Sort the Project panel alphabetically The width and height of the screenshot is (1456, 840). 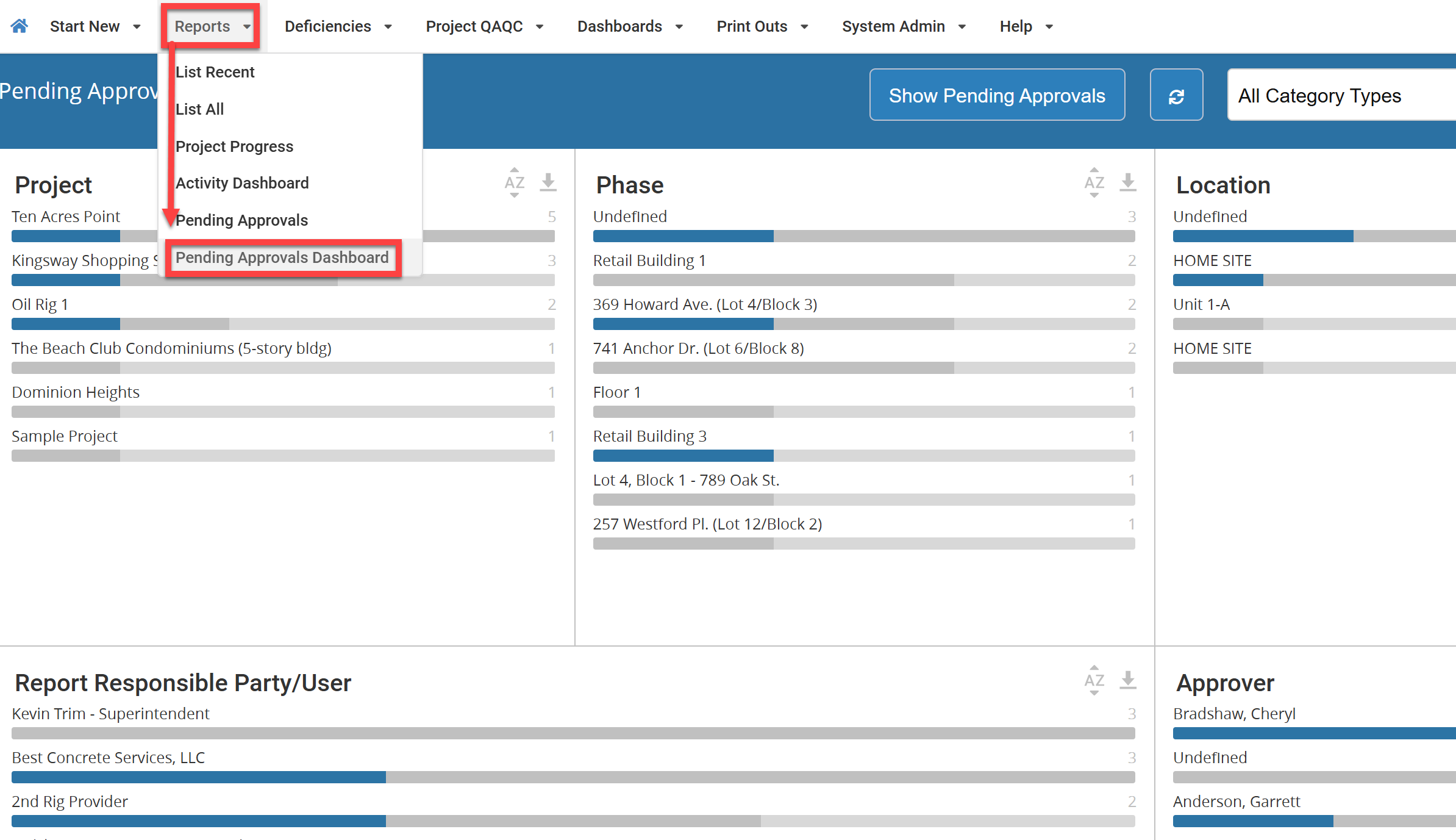tap(514, 182)
